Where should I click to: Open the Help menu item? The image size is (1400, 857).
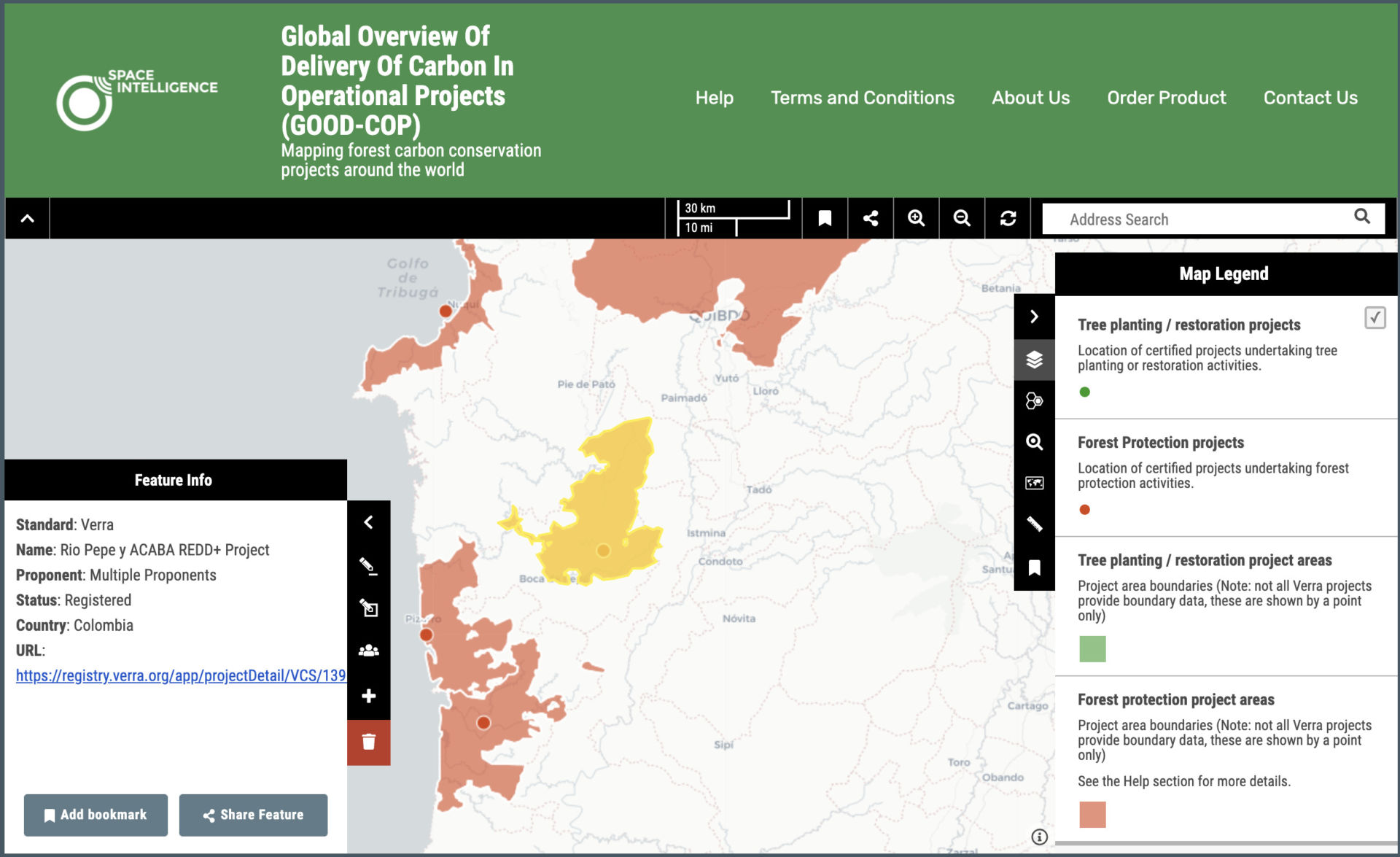(x=714, y=98)
